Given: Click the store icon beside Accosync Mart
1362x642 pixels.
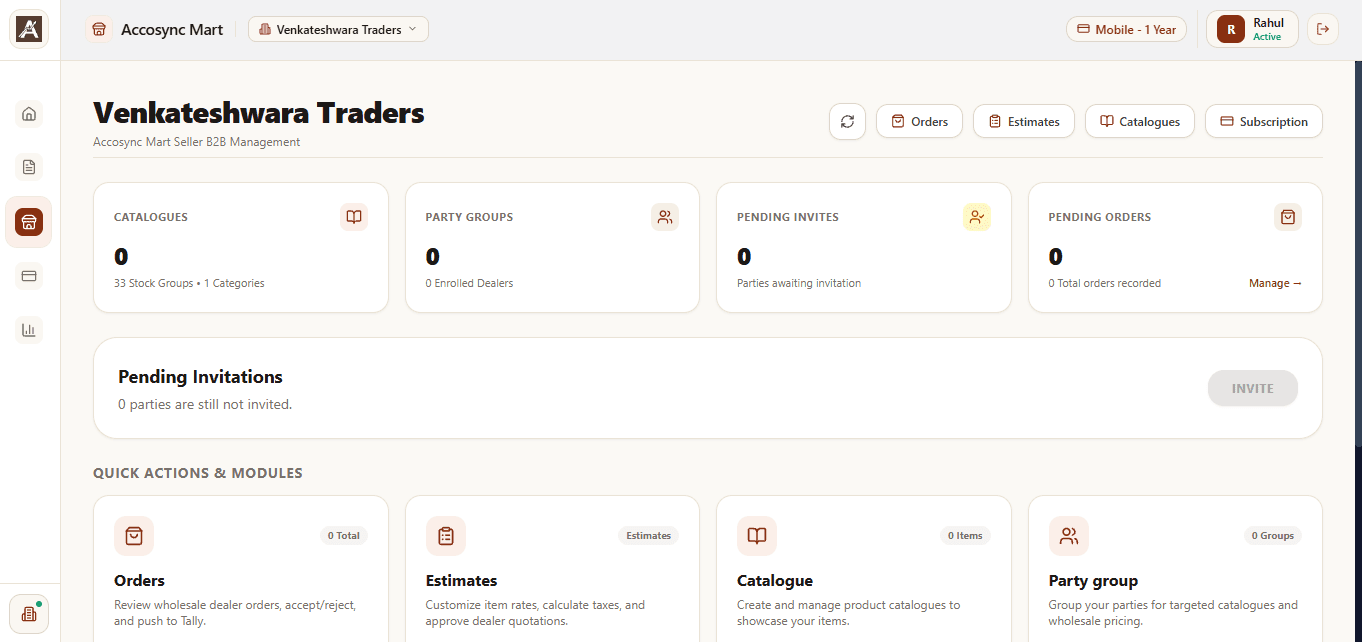Looking at the screenshot, I should click(99, 30).
